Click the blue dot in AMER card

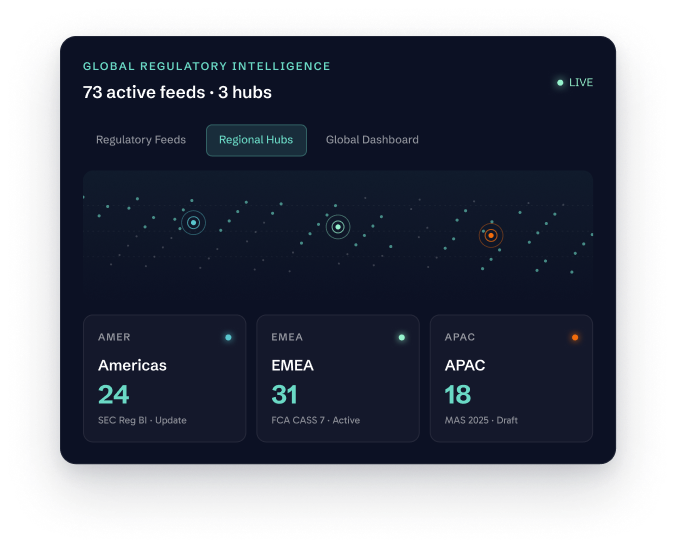pyautogui.click(x=228, y=338)
